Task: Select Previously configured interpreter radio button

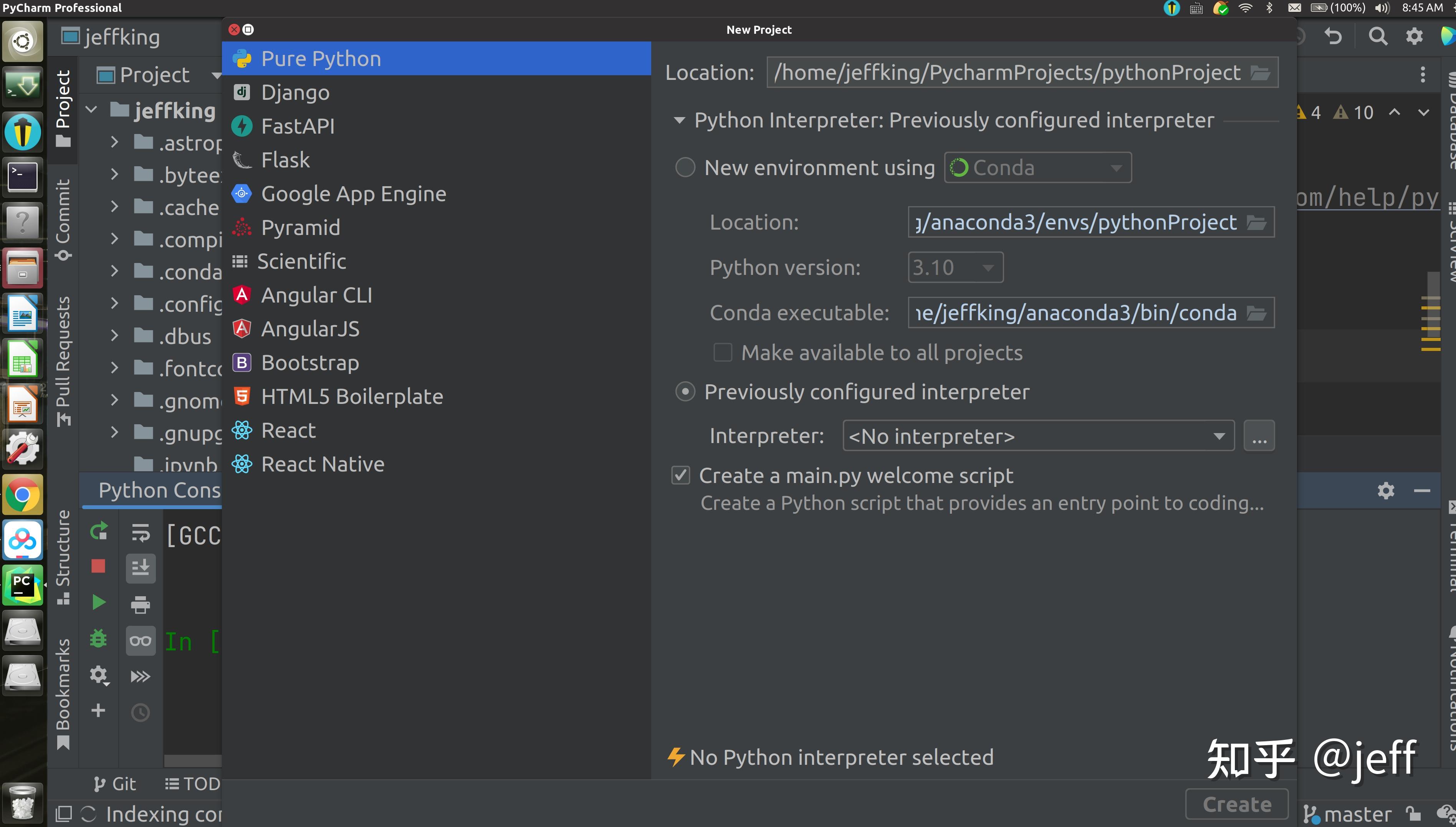Action: pos(685,392)
